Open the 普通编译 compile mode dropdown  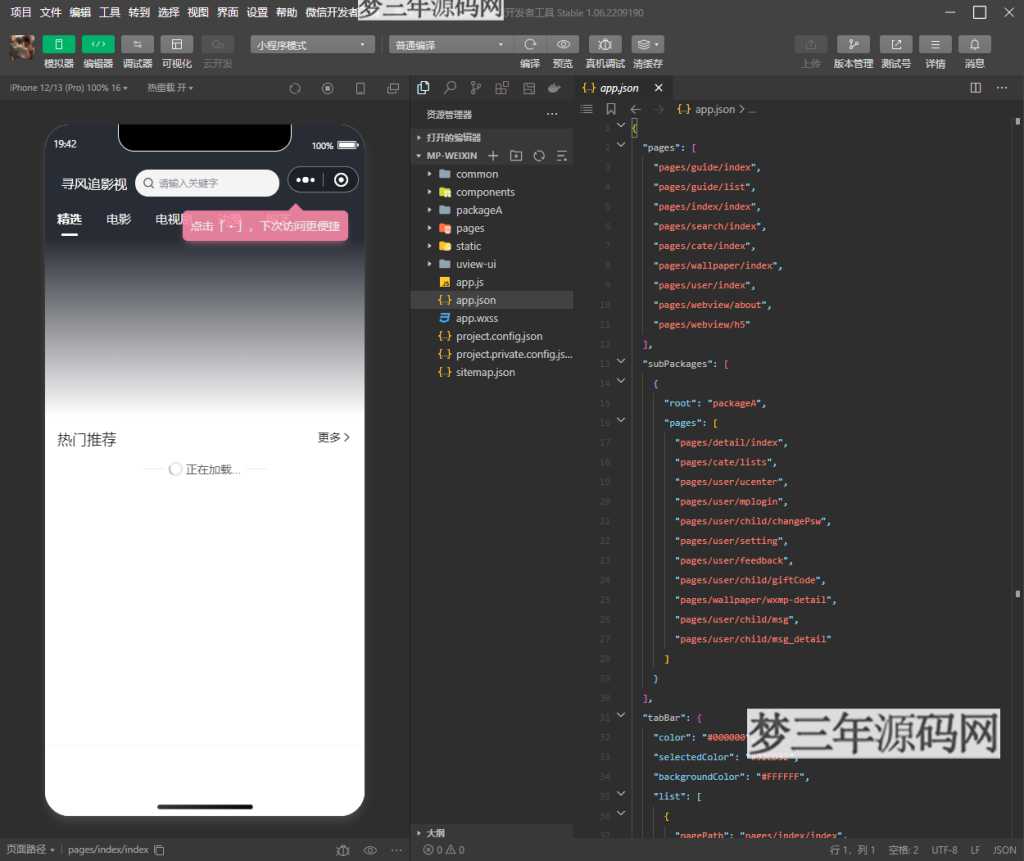coord(451,45)
